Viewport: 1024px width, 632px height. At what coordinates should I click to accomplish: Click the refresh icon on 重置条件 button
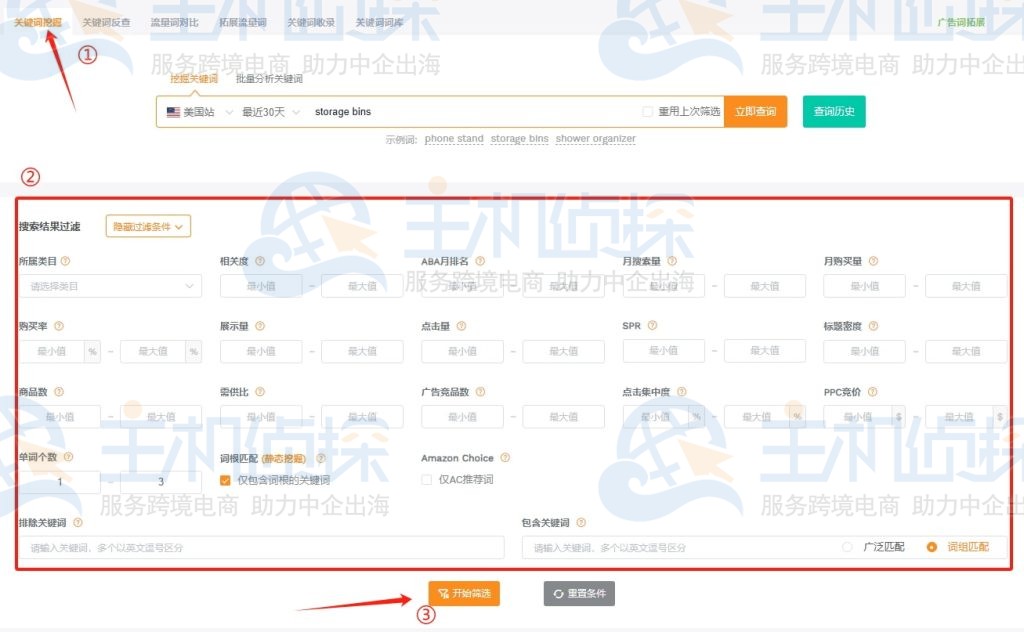tap(561, 593)
